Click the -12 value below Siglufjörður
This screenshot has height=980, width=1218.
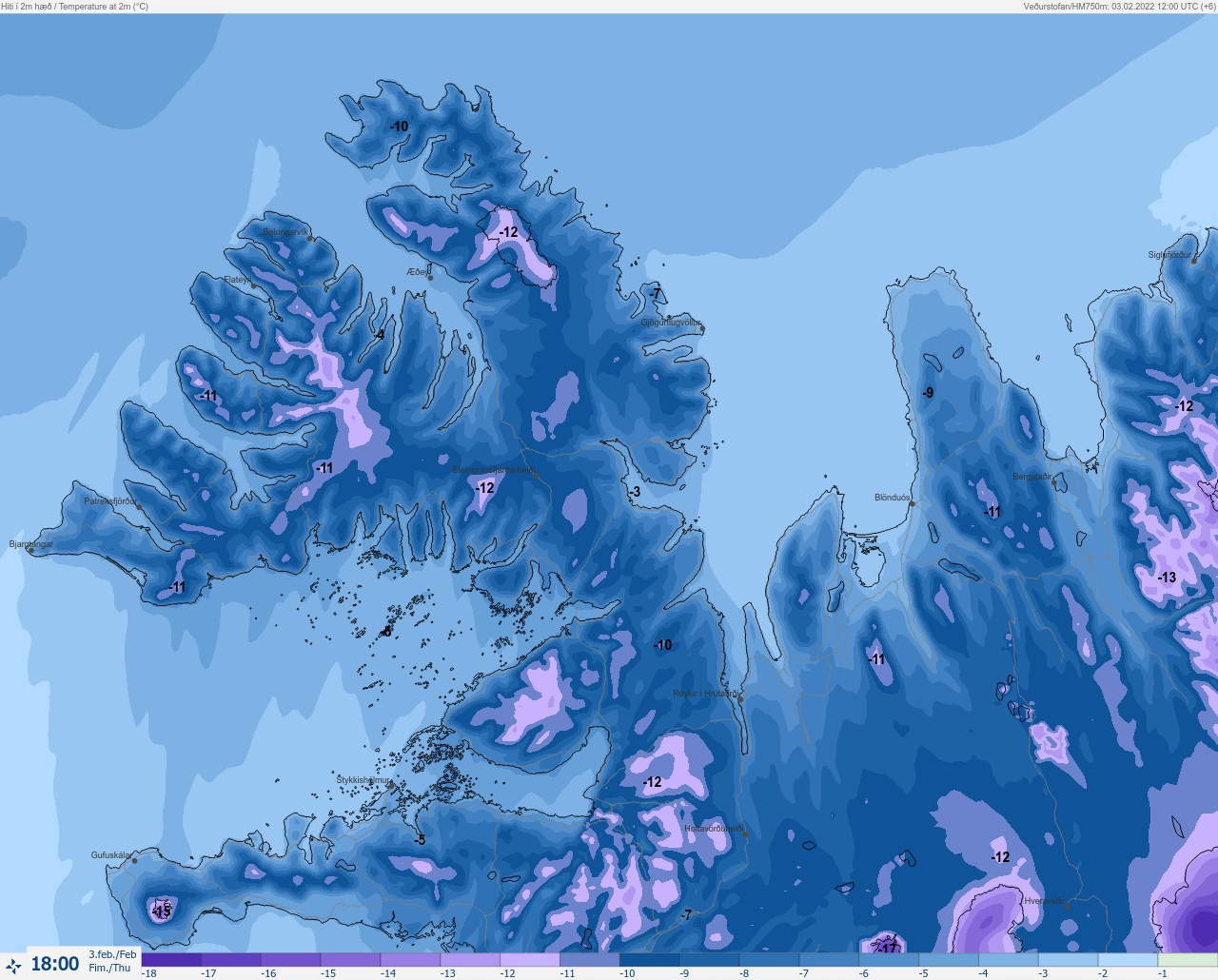[1184, 406]
